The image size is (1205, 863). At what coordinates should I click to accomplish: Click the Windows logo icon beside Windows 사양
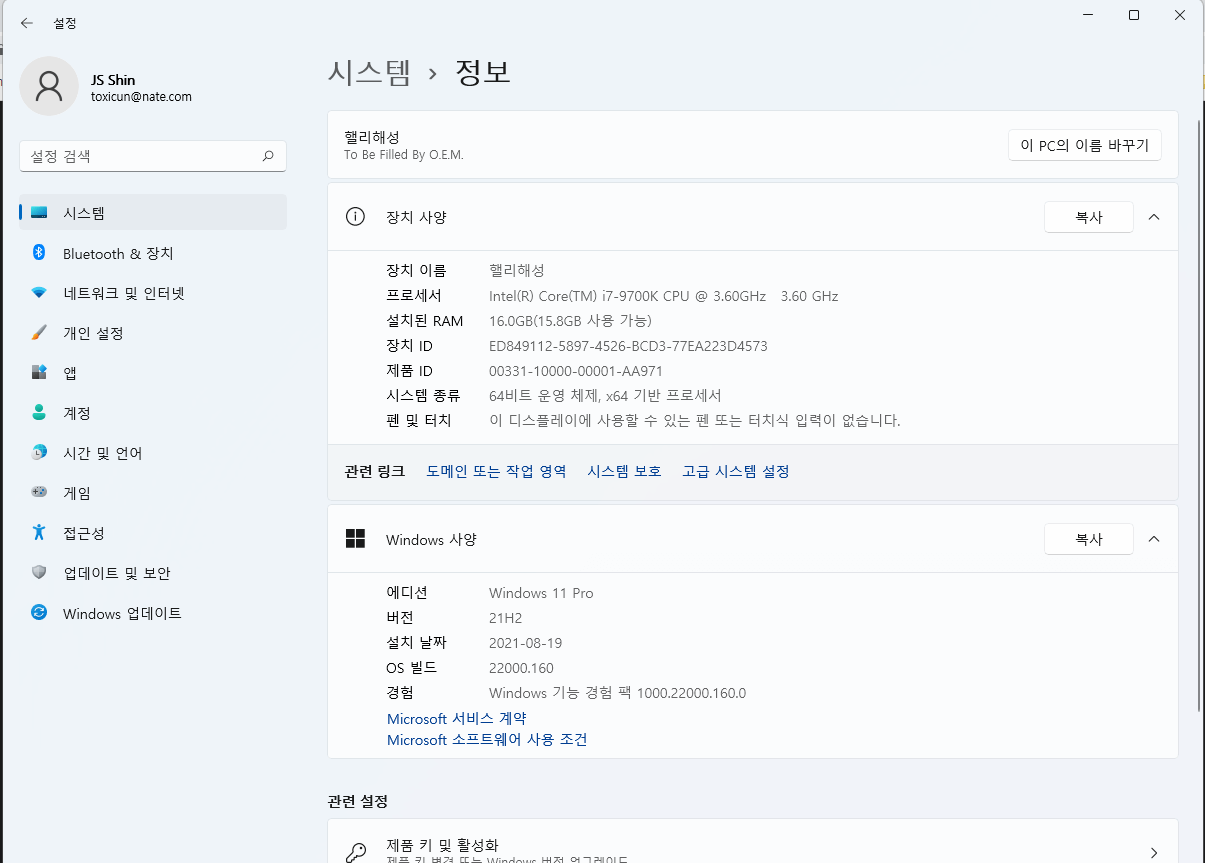pos(355,539)
